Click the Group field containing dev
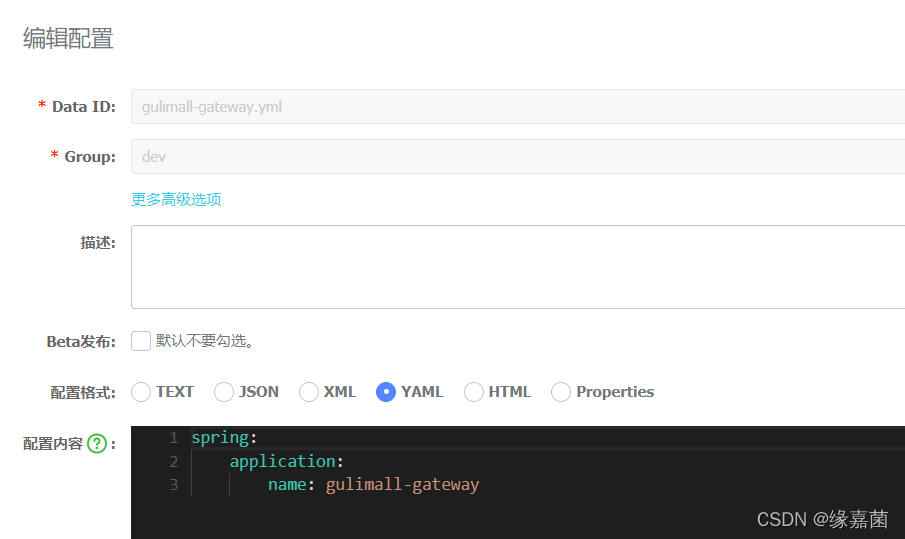The width and height of the screenshot is (905, 539). point(518,156)
